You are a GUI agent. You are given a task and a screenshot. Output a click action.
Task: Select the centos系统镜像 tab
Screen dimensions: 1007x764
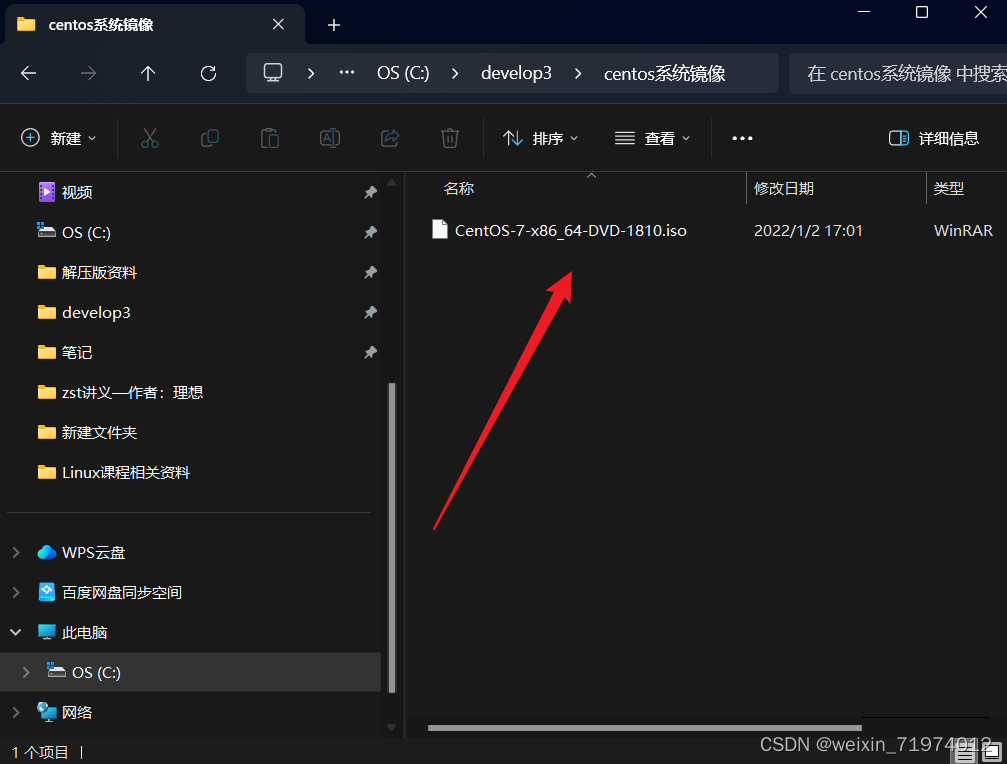click(x=154, y=24)
